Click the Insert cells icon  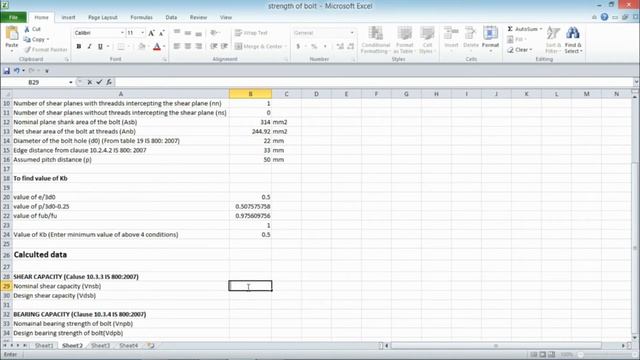(x=451, y=34)
